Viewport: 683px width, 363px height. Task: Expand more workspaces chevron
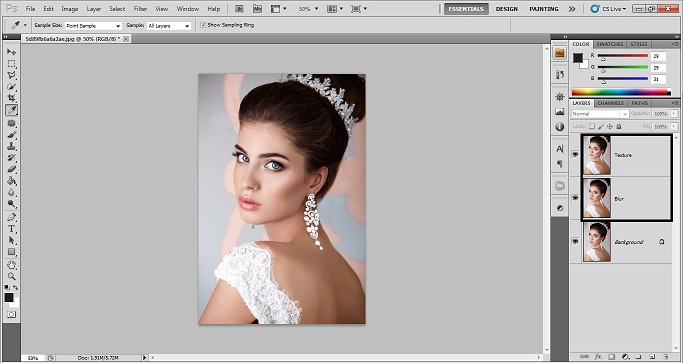point(572,9)
